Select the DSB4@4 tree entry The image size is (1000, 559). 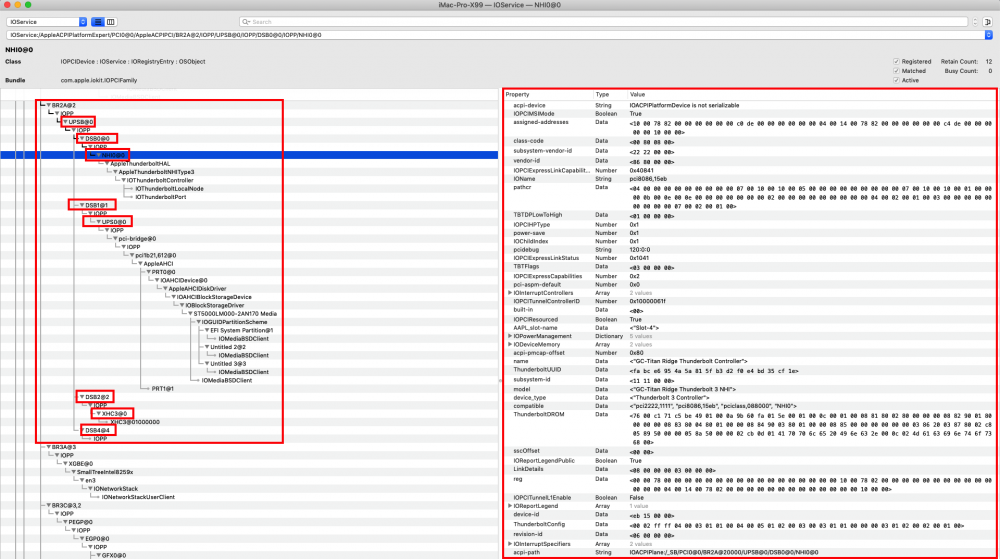97,431
